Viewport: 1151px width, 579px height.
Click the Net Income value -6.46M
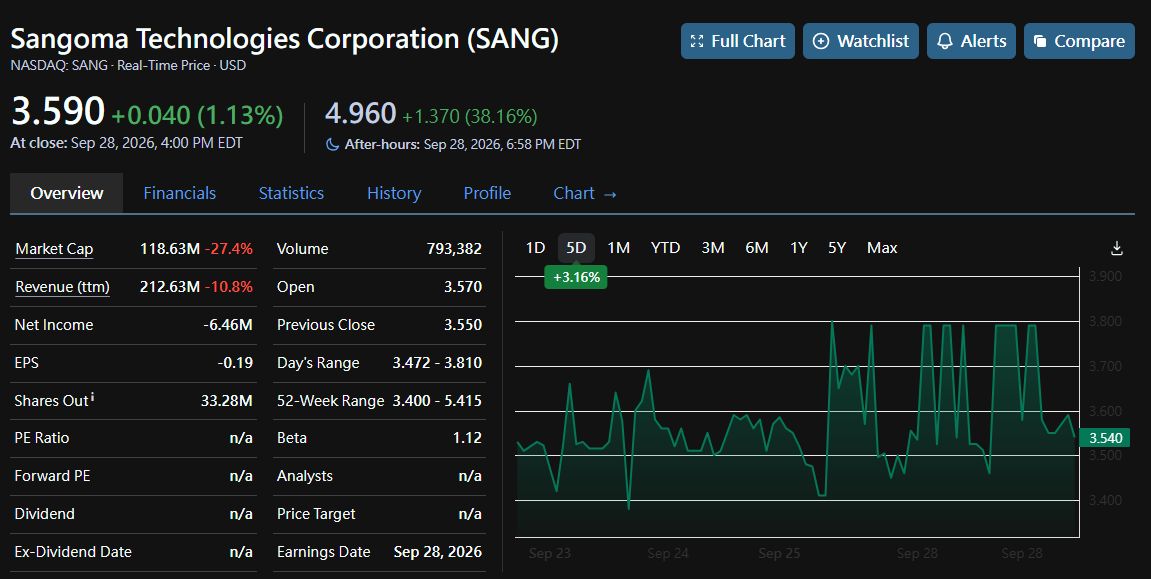[x=228, y=324]
